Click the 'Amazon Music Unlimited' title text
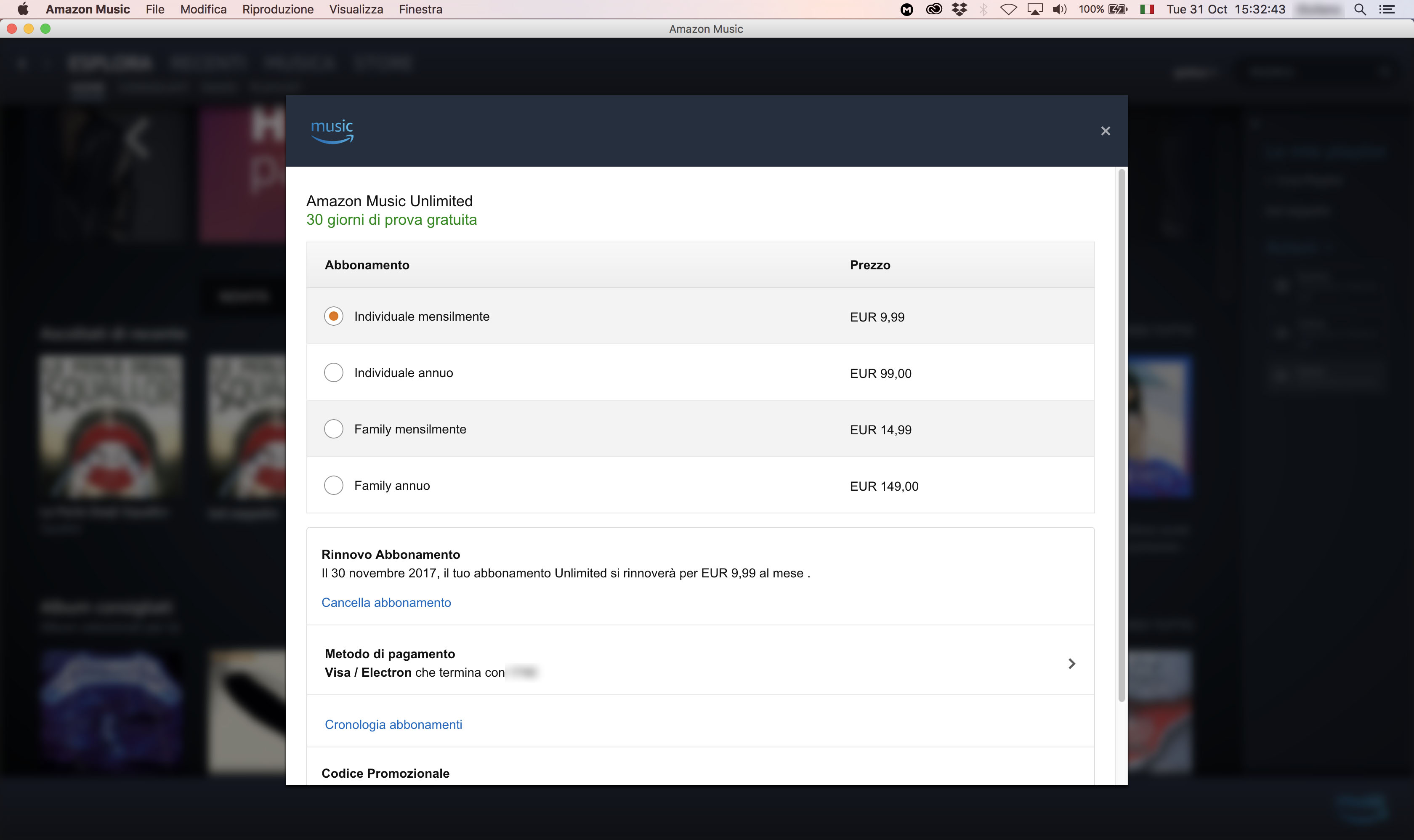1414x840 pixels. click(x=389, y=201)
